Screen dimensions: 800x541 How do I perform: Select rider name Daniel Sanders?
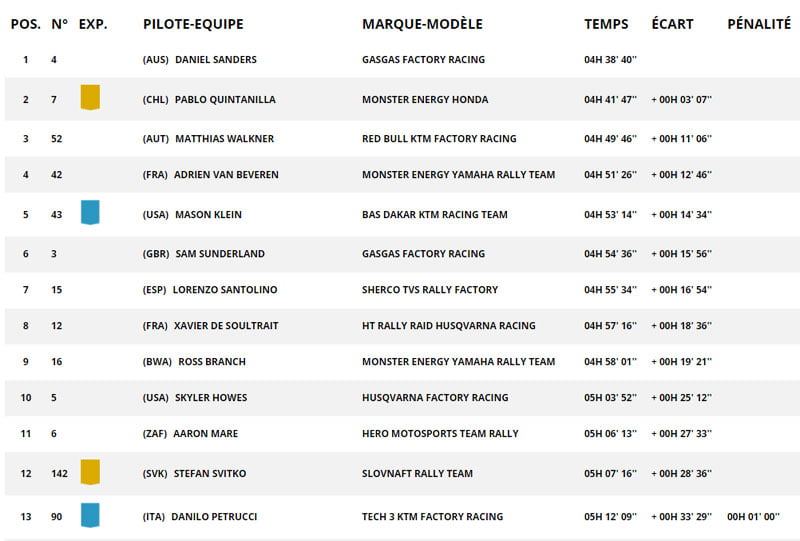(215, 60)
